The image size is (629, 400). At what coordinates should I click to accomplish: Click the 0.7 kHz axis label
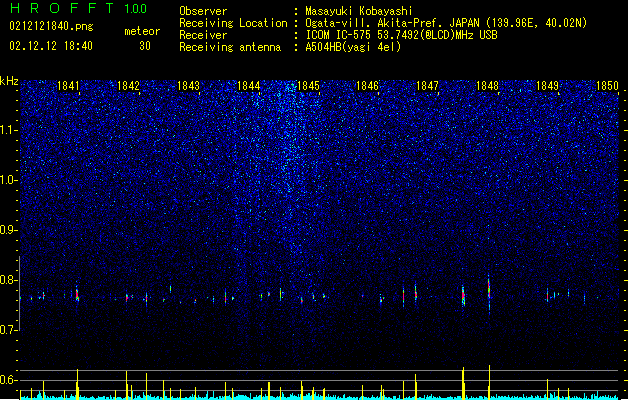coord(9,330)
